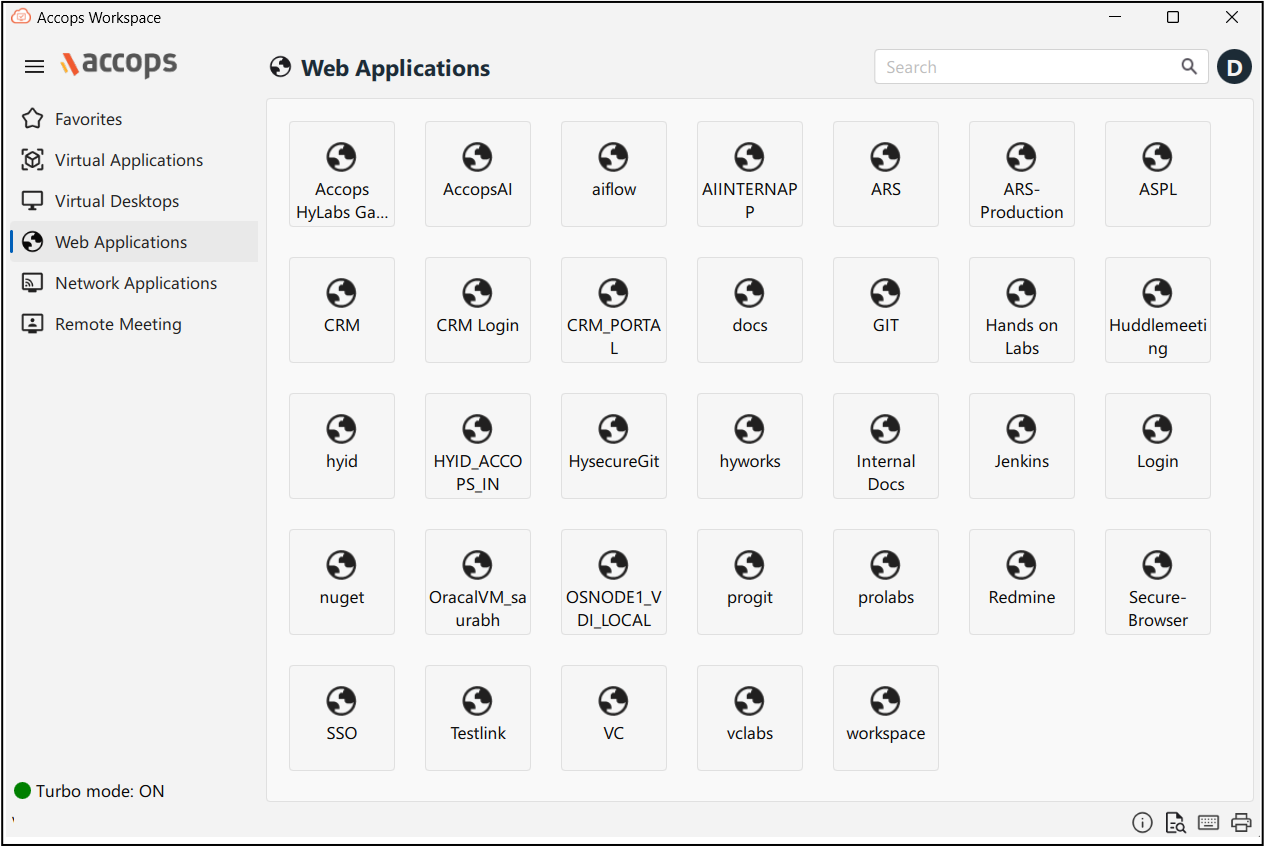Launch the prolabs web app
Screen dimensions: 1264x847
tap(886, 582)
